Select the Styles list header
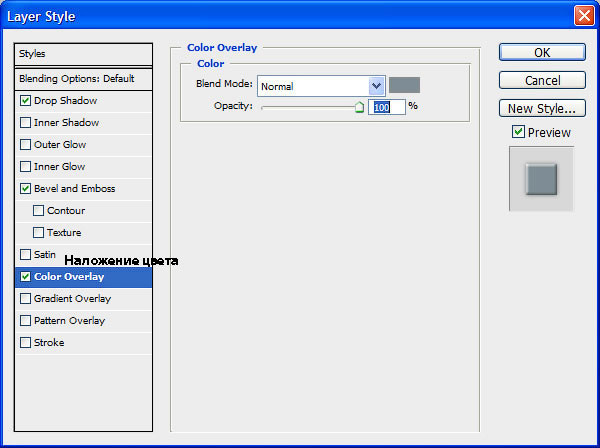 click(83, 54)
